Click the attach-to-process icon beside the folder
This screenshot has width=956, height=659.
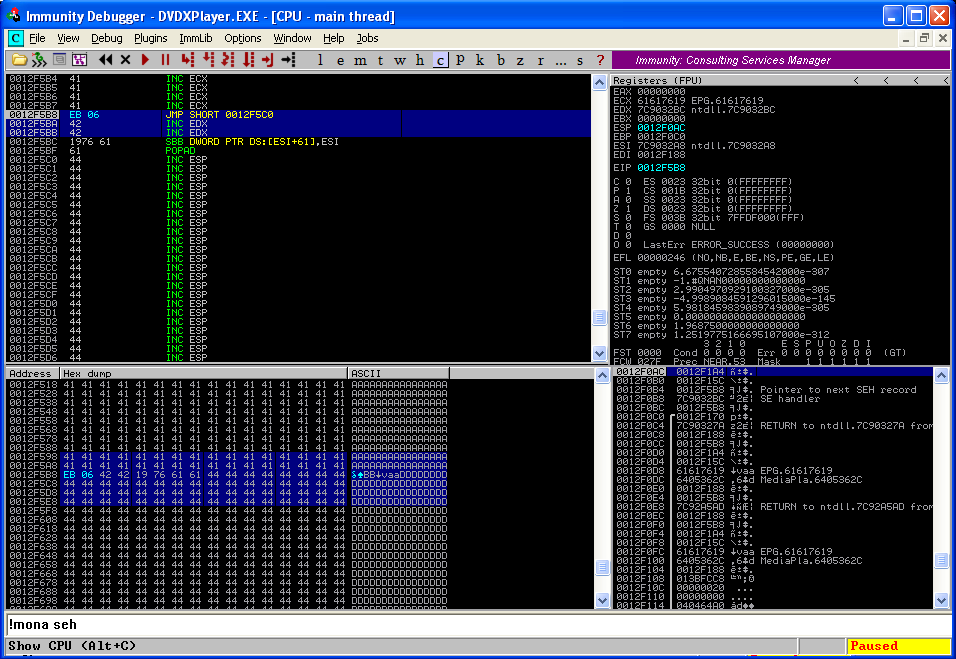point(39,60)
